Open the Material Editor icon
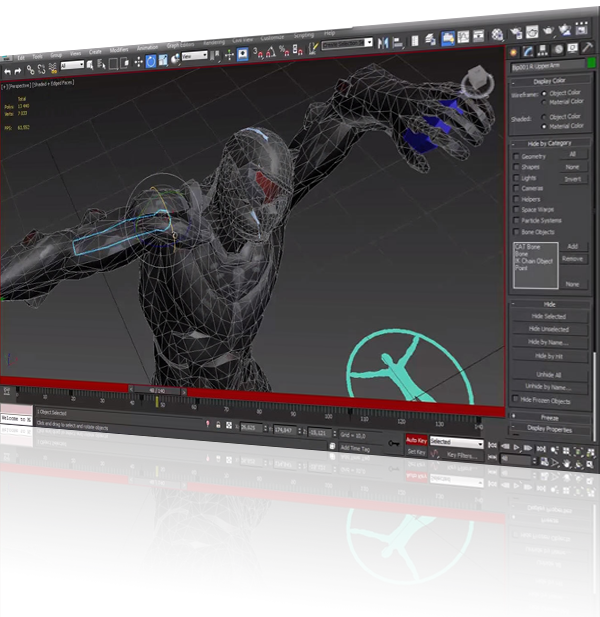The width and height of the screenshot is (600, 617). pyautogui.click(x=497, y=35)
